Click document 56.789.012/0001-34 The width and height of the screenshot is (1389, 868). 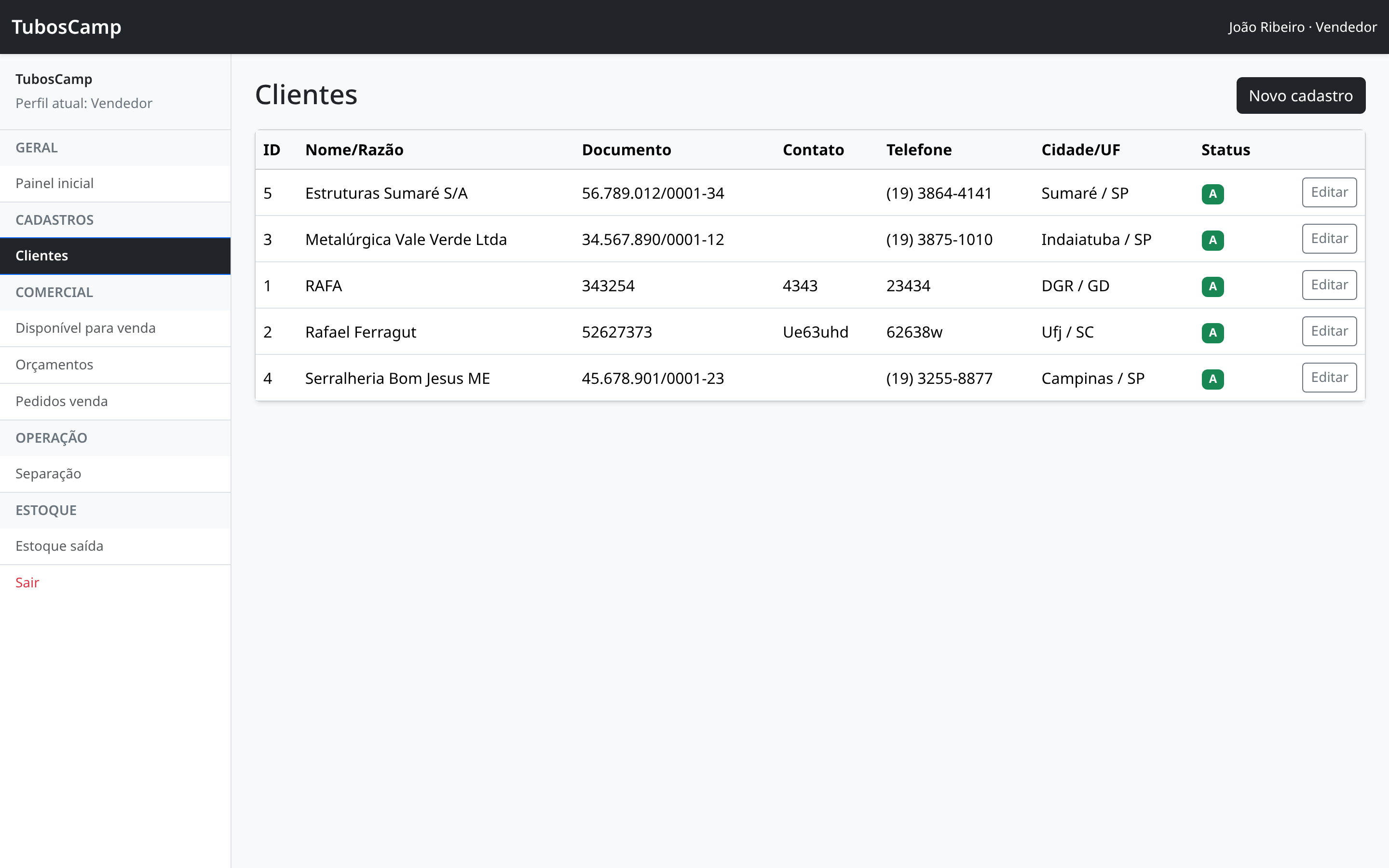click(x=653, y=193)
